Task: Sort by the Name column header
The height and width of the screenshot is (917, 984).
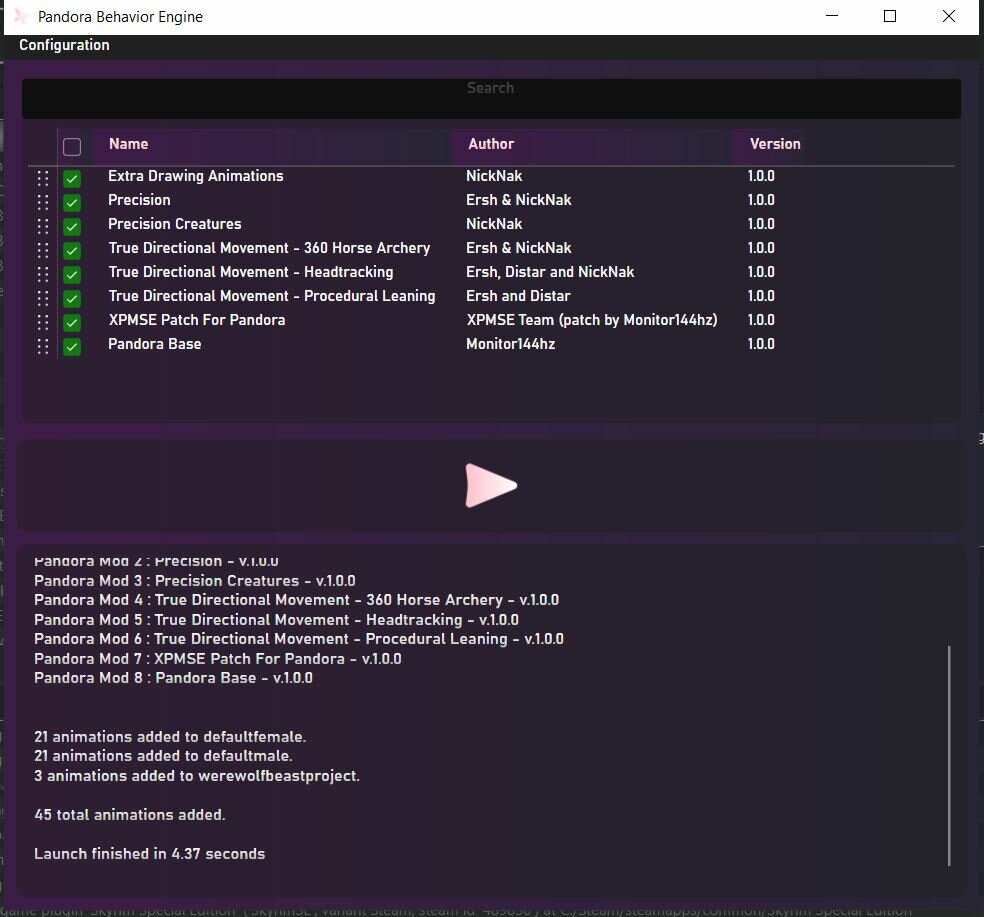Action: (129, 144)
